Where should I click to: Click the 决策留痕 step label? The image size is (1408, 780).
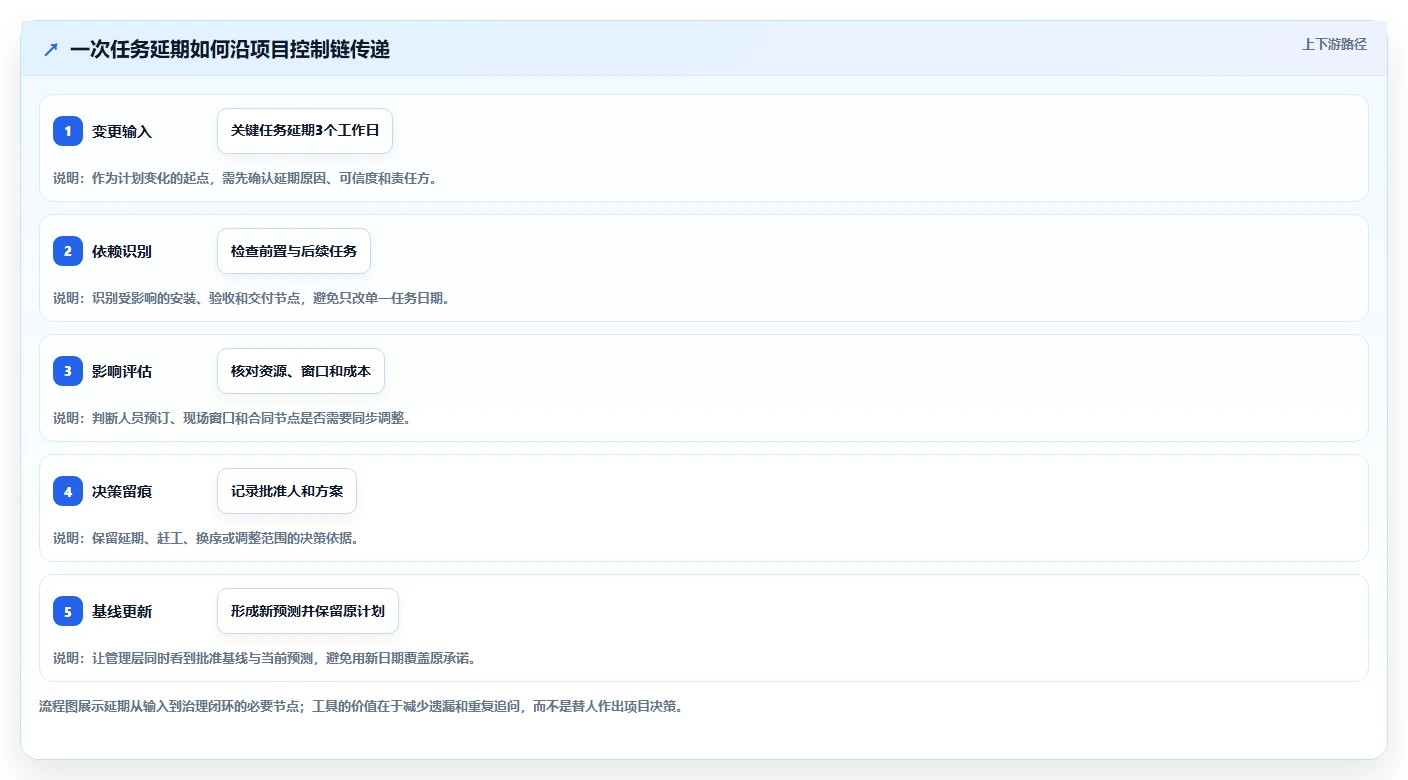pyautogui.click(x=122, y=491)
